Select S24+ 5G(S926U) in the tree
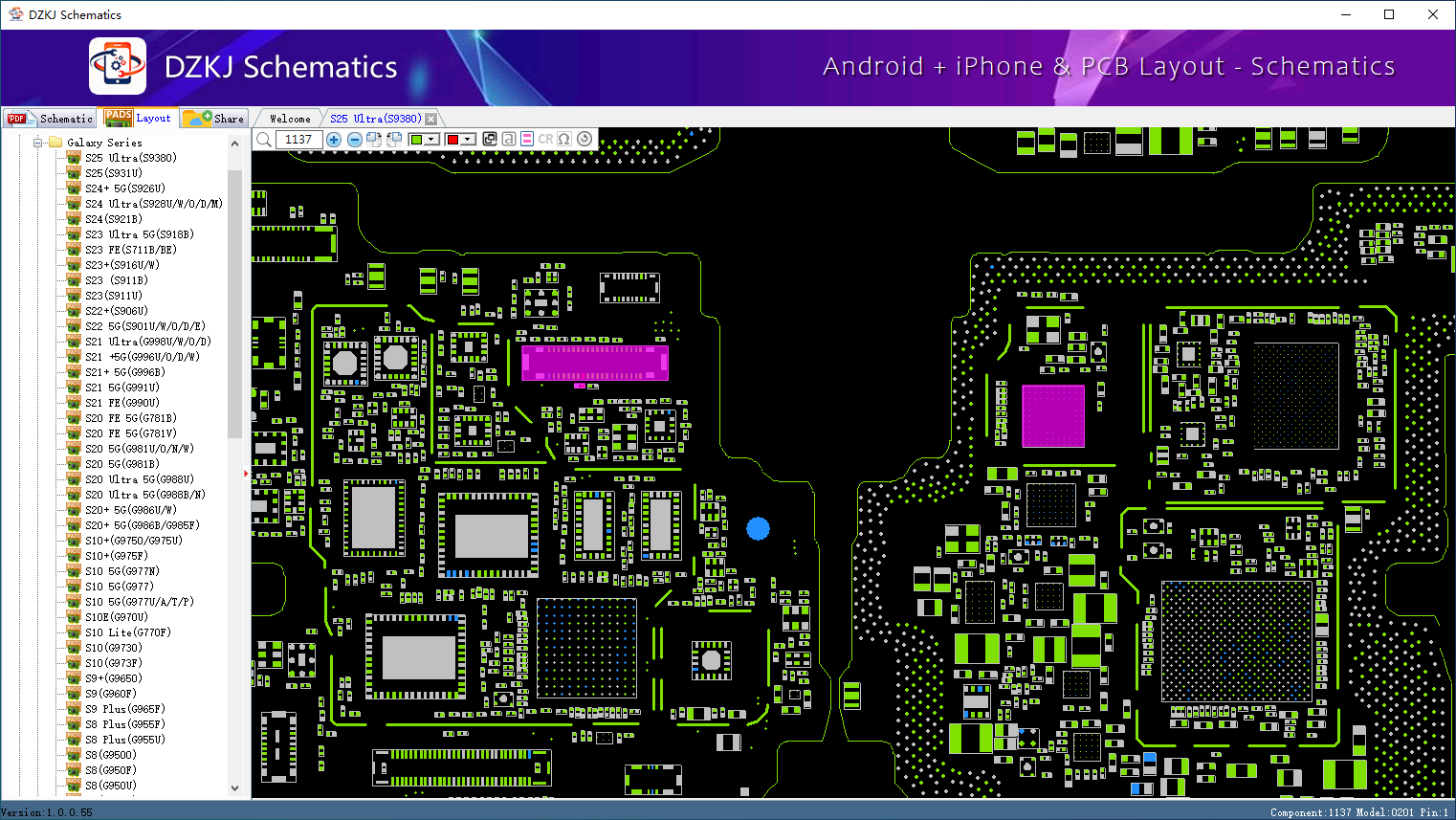The image size is (1456, 820). point(124,188)
